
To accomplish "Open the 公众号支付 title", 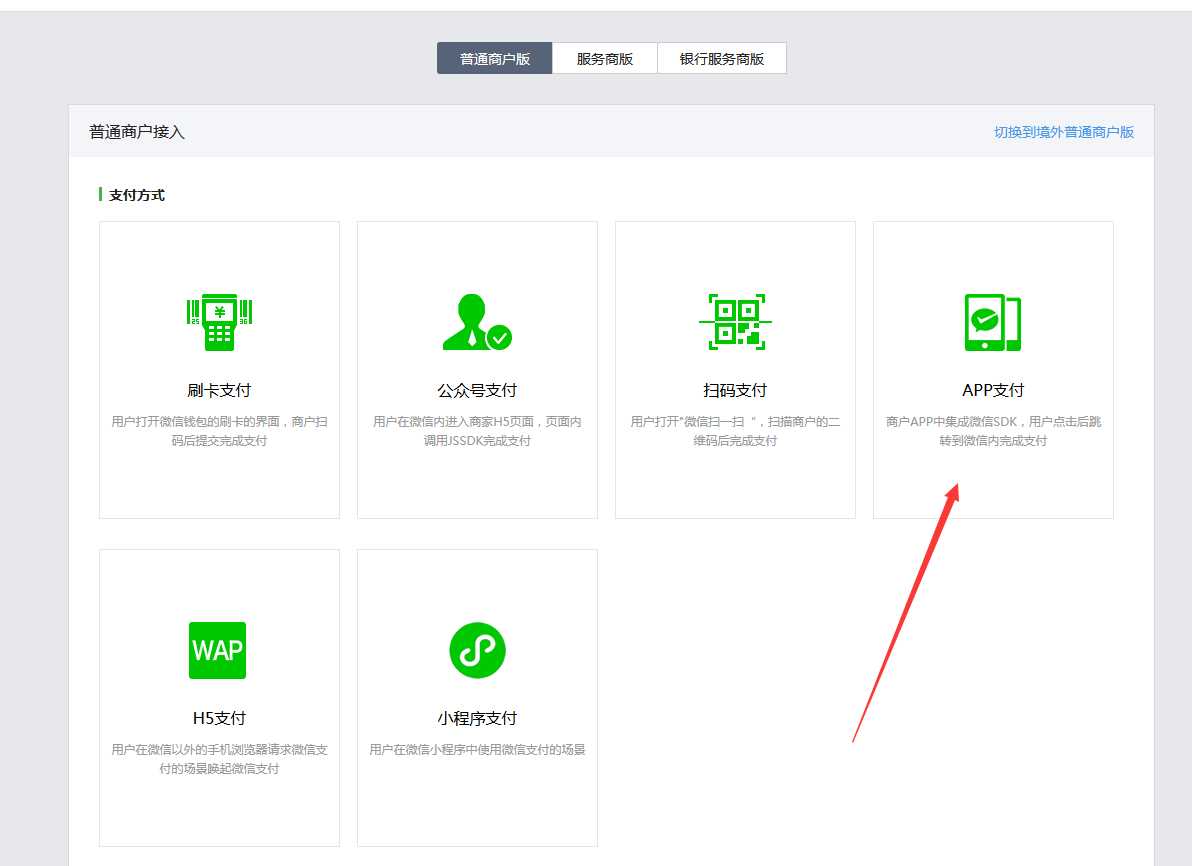I will [477, 390].
